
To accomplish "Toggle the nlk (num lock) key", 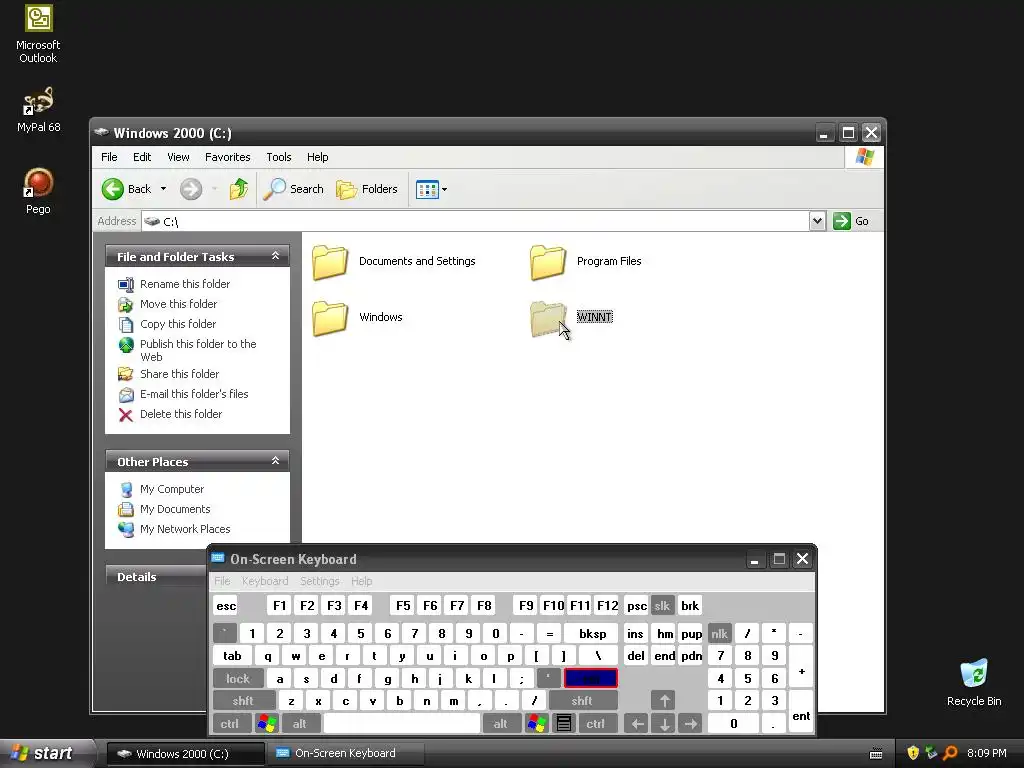I will point(719,633).
